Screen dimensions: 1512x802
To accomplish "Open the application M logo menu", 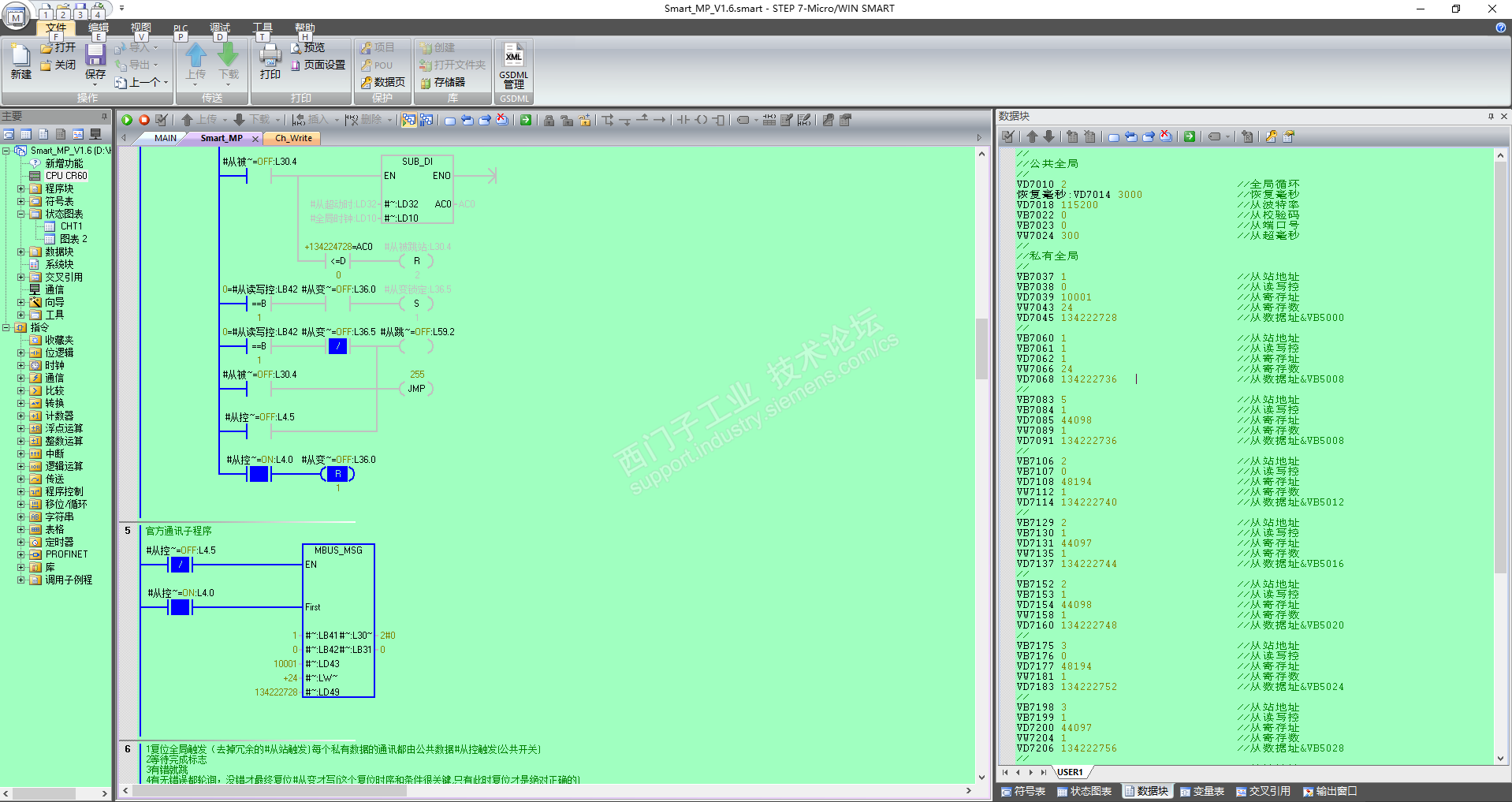I will 16,15.
